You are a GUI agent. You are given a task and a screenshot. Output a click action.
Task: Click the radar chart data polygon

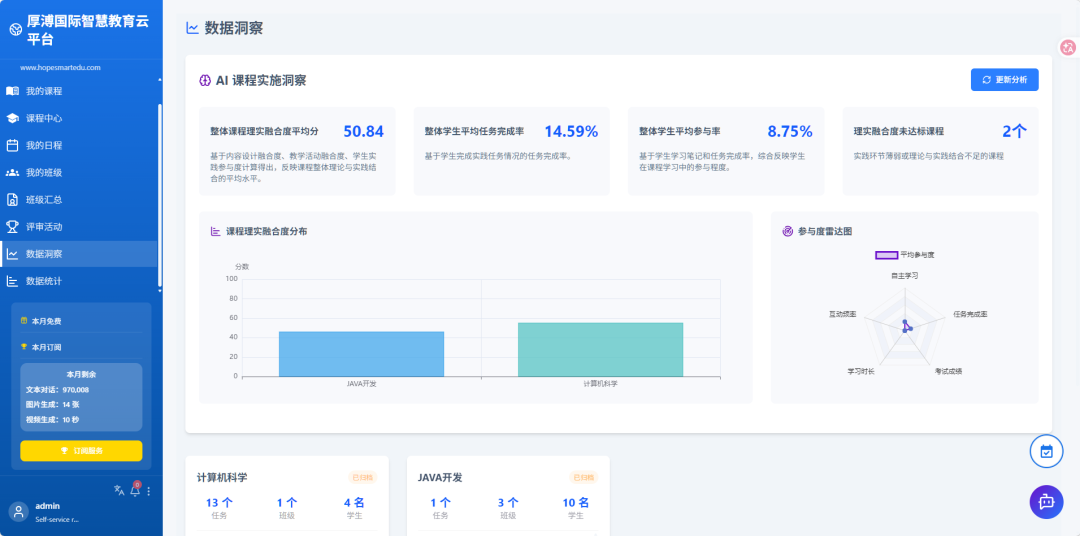pyautogui.click(x=906, y=327)
